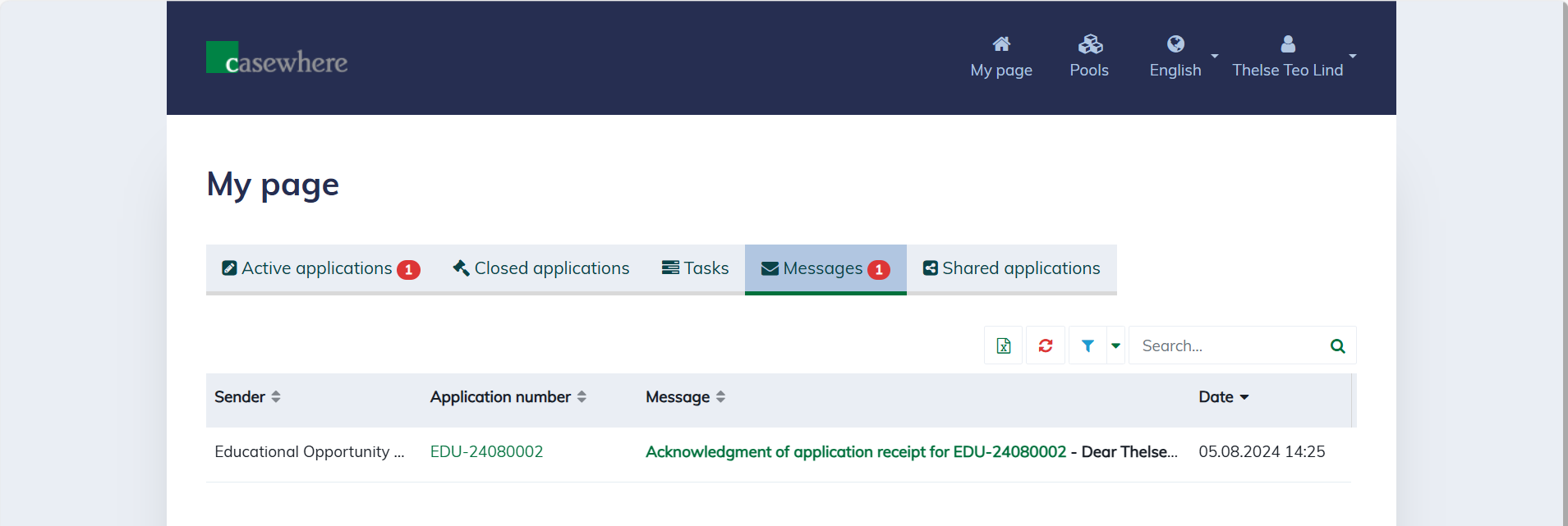Click the casewhere logo
Viewport: 1568px width, 526px height.
point(277,58)
